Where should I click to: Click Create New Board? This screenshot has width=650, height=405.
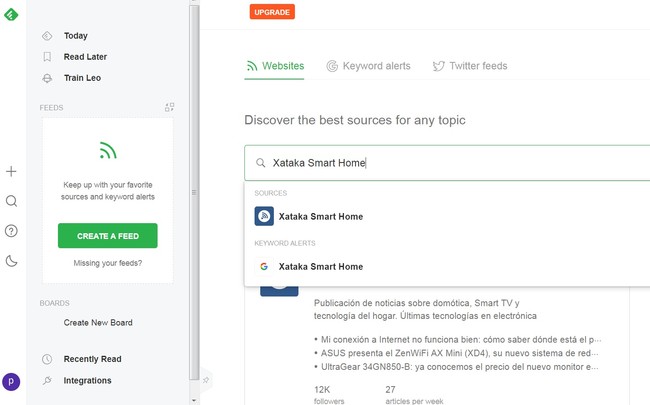click(x=98, y=323)
